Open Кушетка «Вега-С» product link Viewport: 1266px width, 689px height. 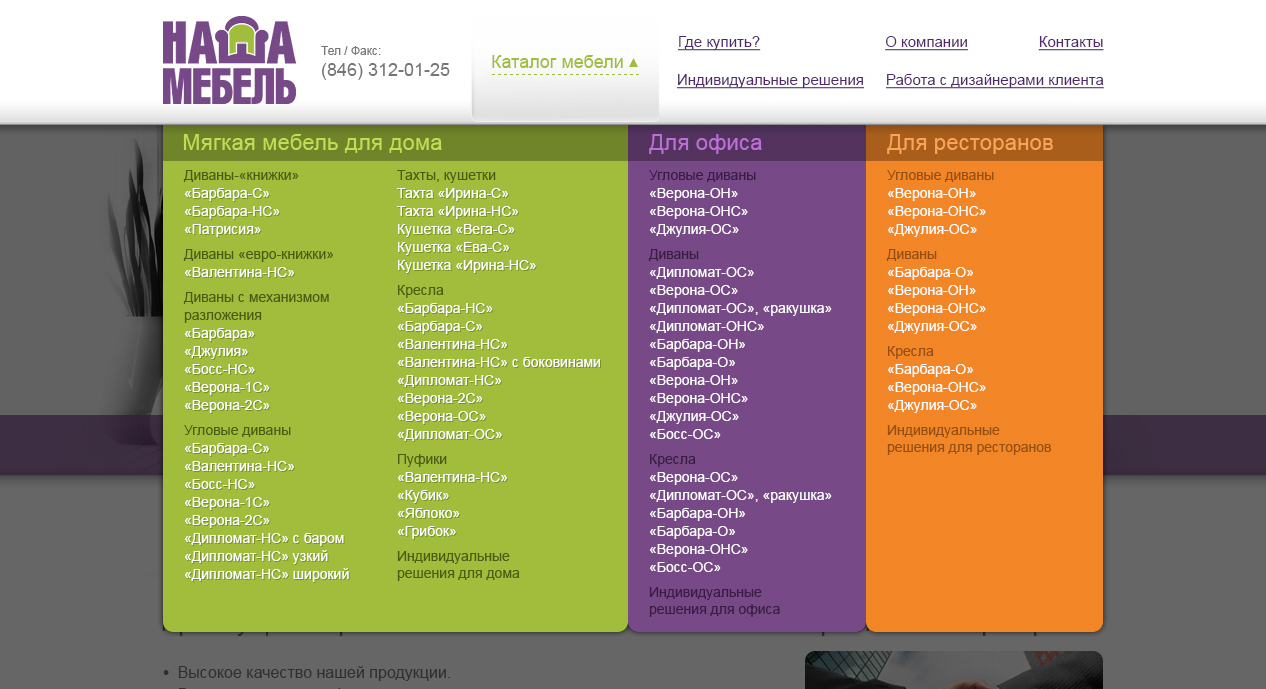tap(456, 229)
